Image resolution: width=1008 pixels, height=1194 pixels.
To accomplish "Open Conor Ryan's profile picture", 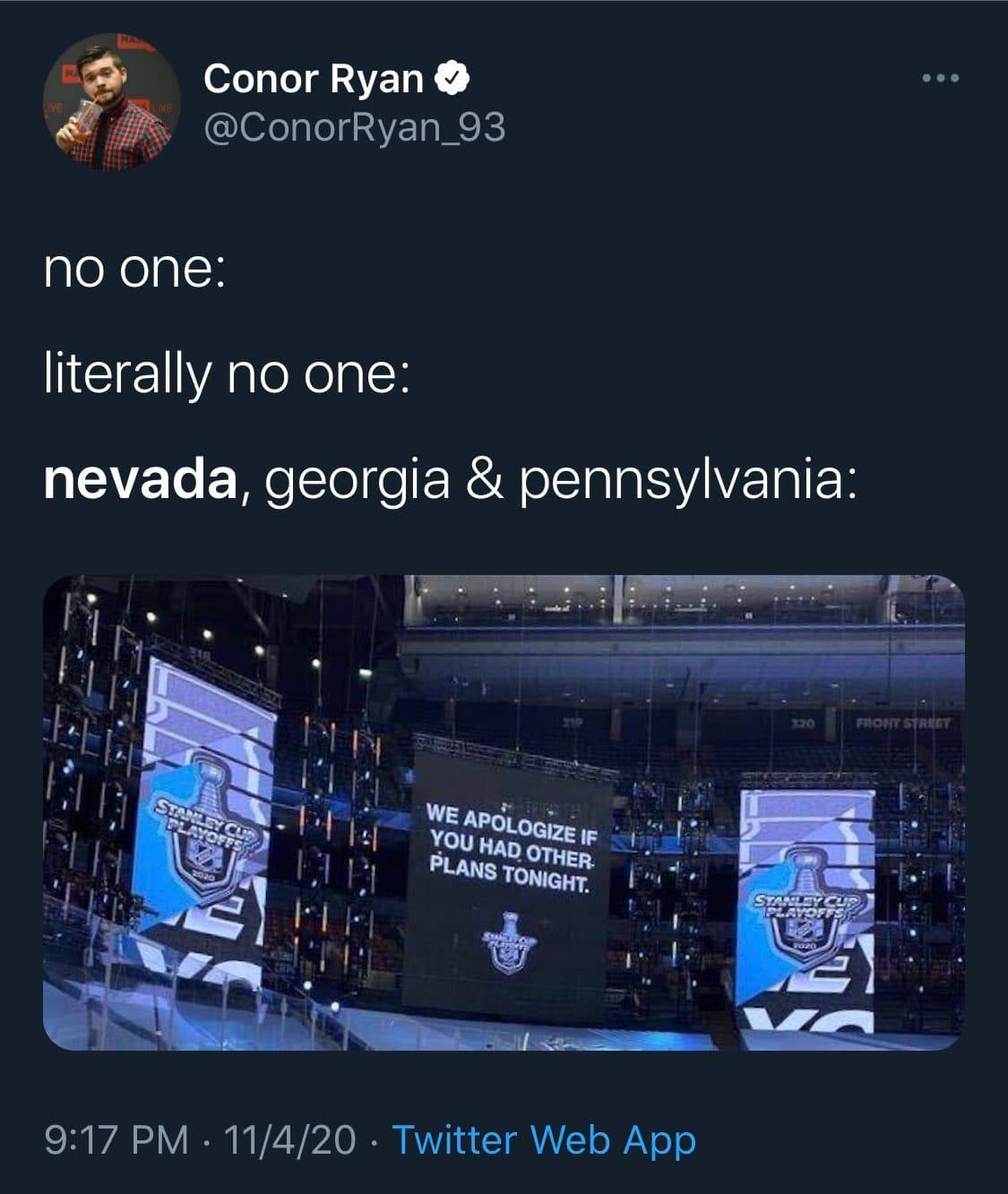I will coord(111,101).
